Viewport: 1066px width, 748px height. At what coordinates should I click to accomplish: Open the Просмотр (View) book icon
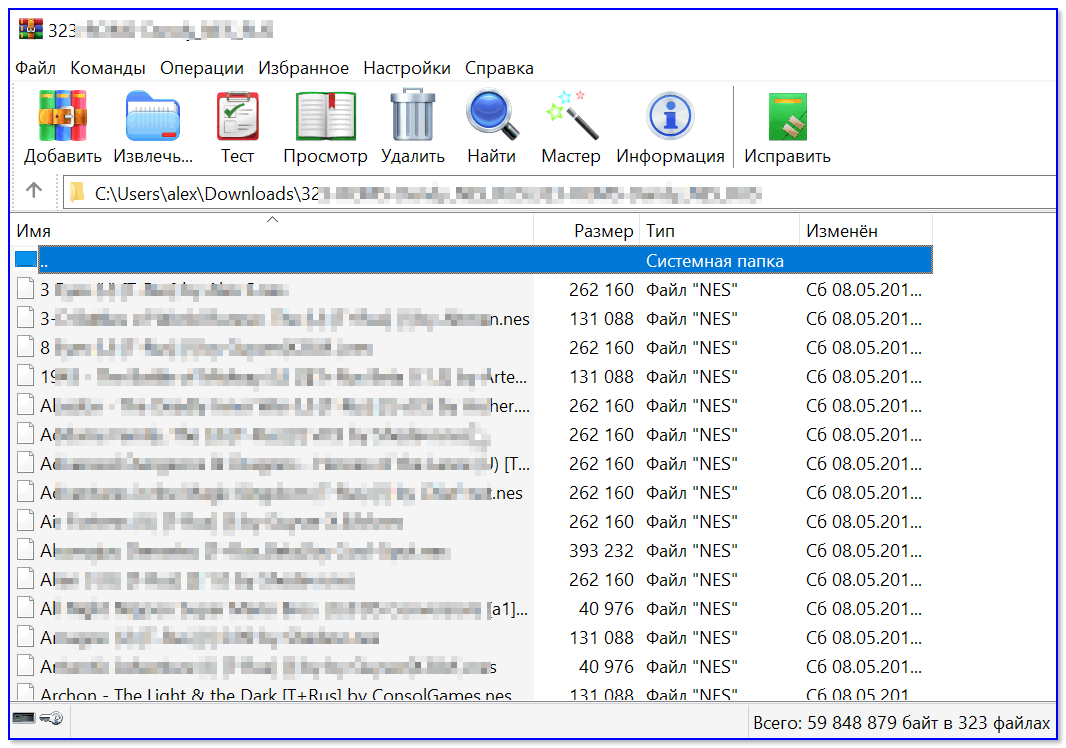[x=325, y=118]
